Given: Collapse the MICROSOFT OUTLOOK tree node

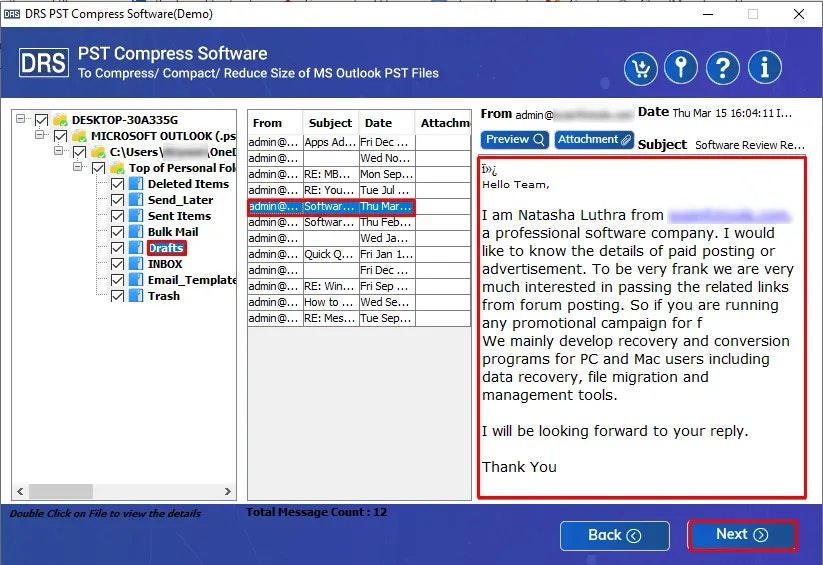Looking at the screenshot, I should click(39, 134).
